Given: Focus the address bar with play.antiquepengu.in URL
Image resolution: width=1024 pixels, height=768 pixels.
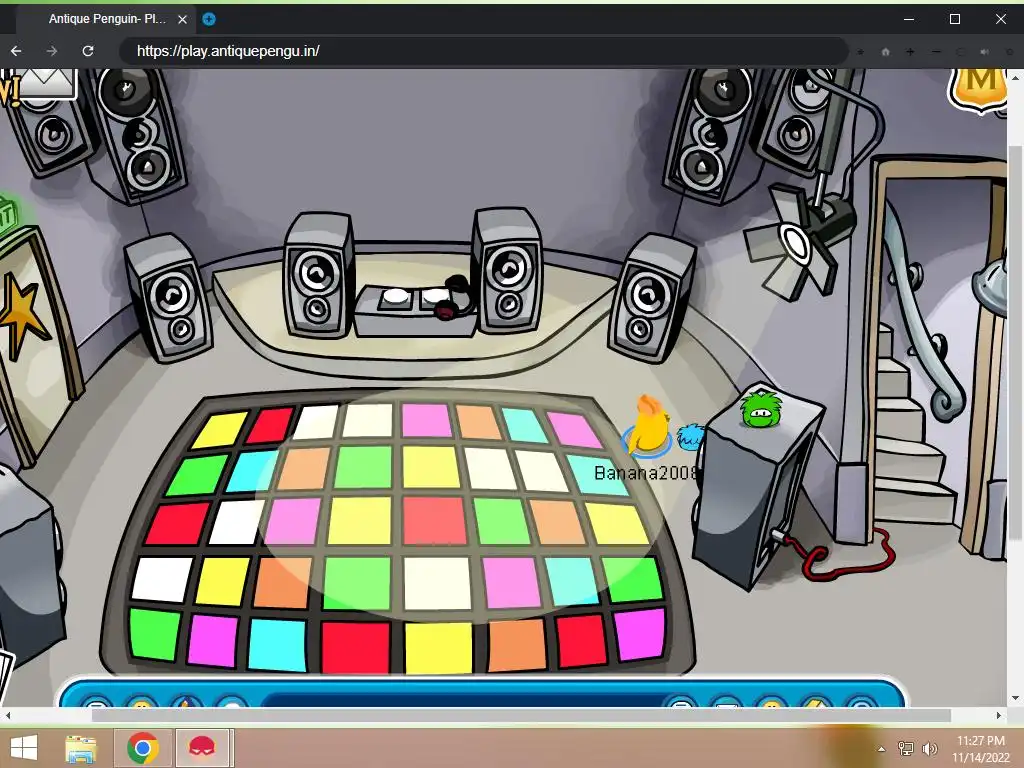Looking at the screenshot, I should (x=483, y=51).
